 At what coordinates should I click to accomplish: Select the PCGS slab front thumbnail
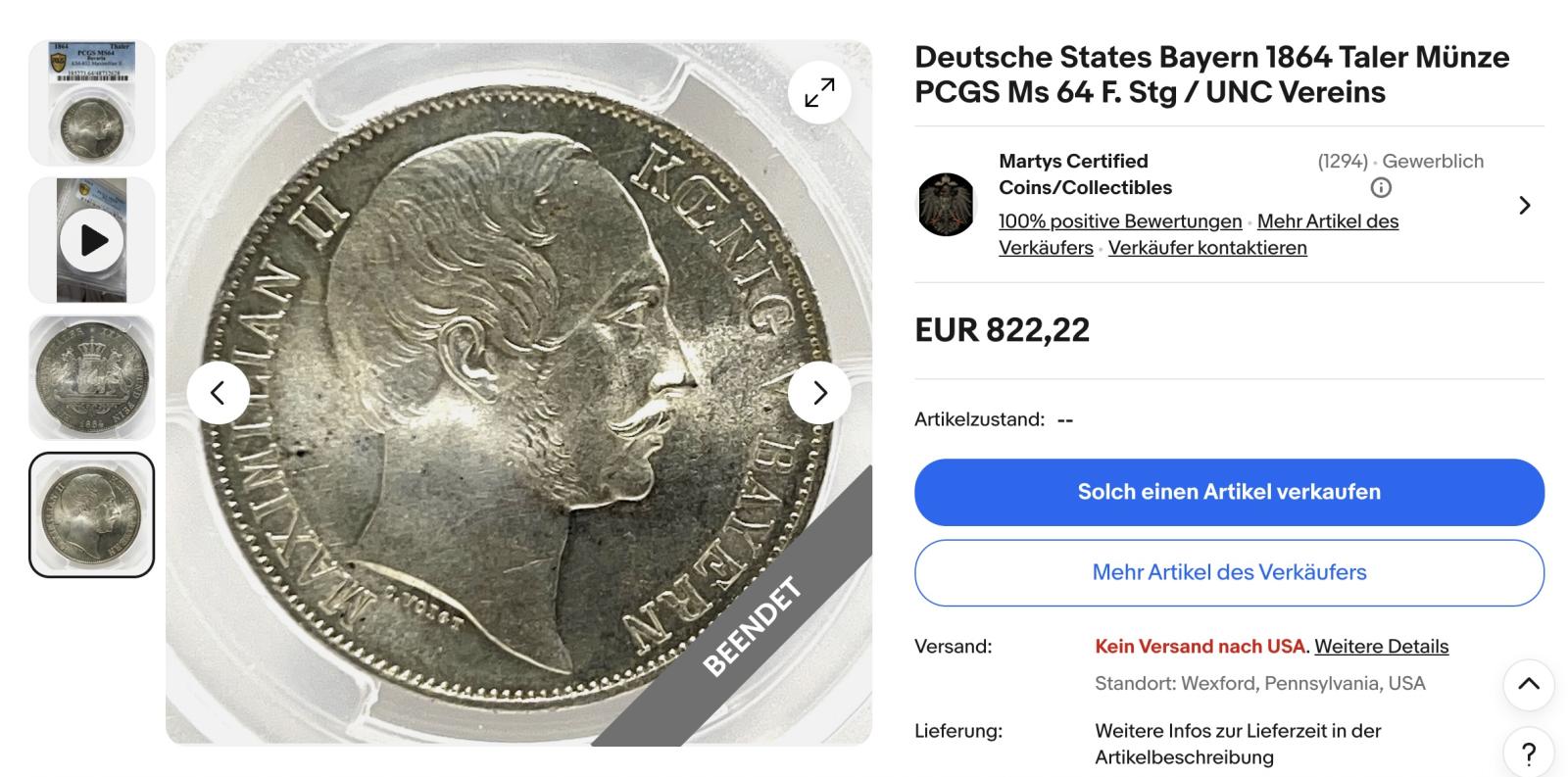click(92, 103)
